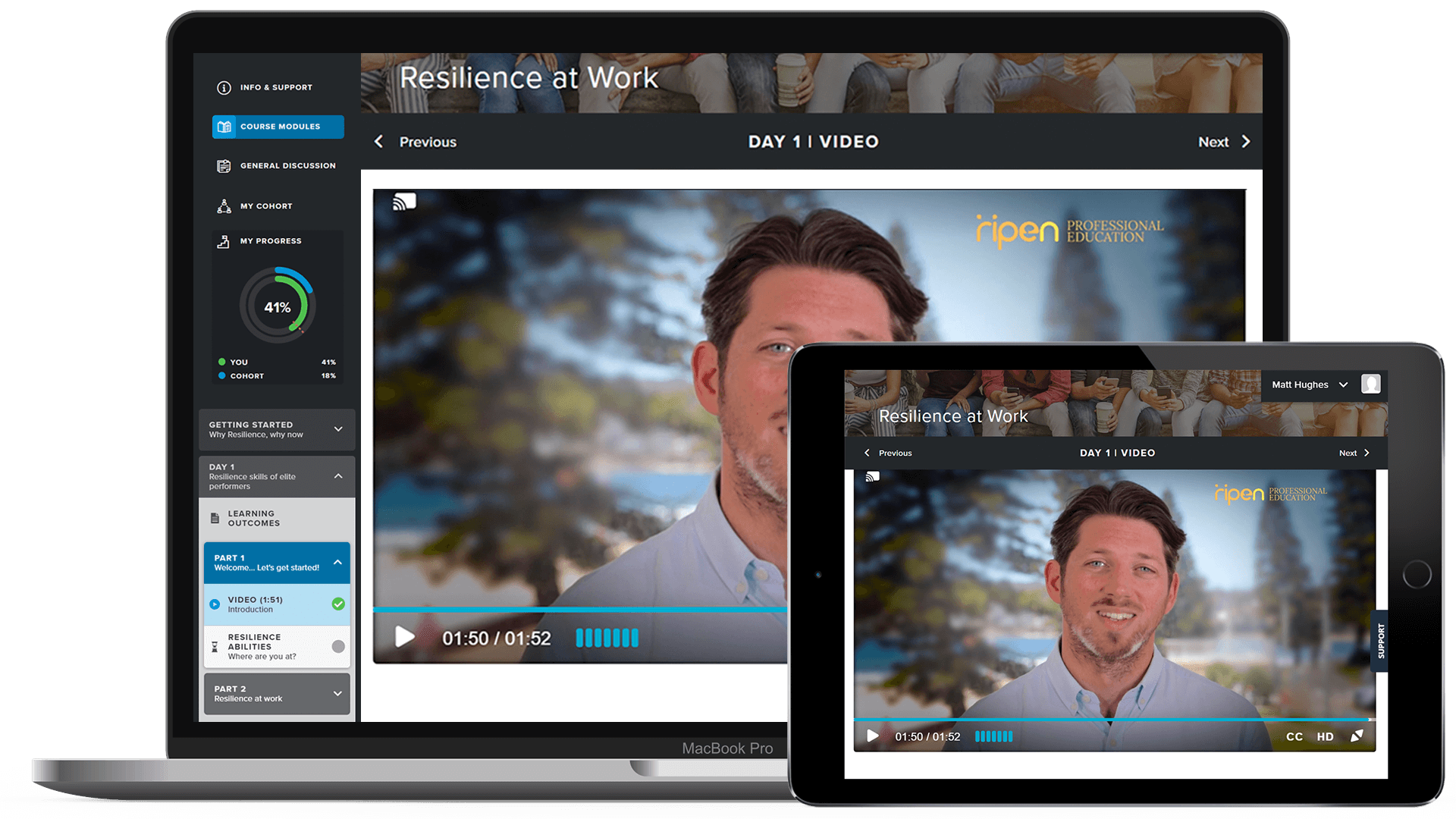Select the Course Modules tab
This screenshot has width=1456, height=819.
click(278, 125)
